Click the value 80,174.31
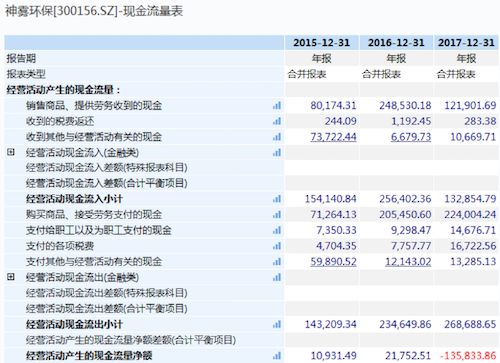The width and height of the screenshot is (500, 363). tap(333, 106)
